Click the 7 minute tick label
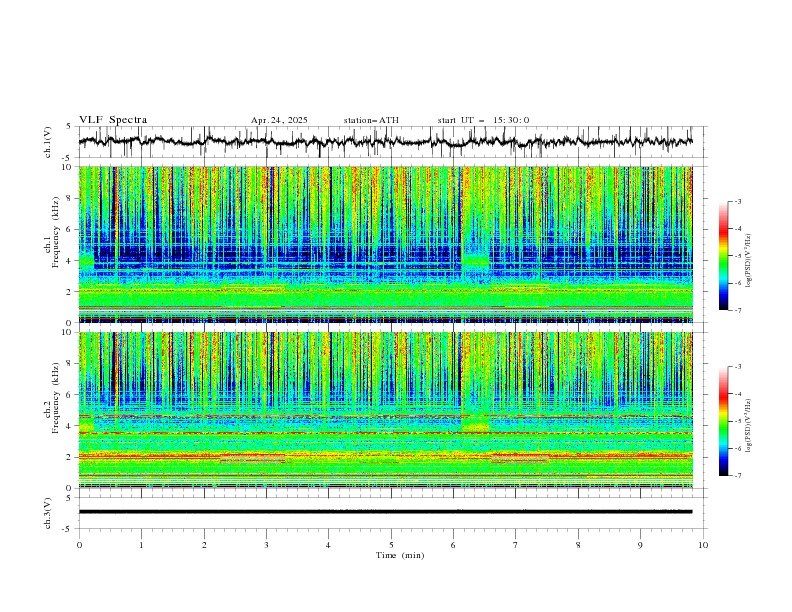Image resolution: width=792 pixels, height=612 pixels. point(516,545)
